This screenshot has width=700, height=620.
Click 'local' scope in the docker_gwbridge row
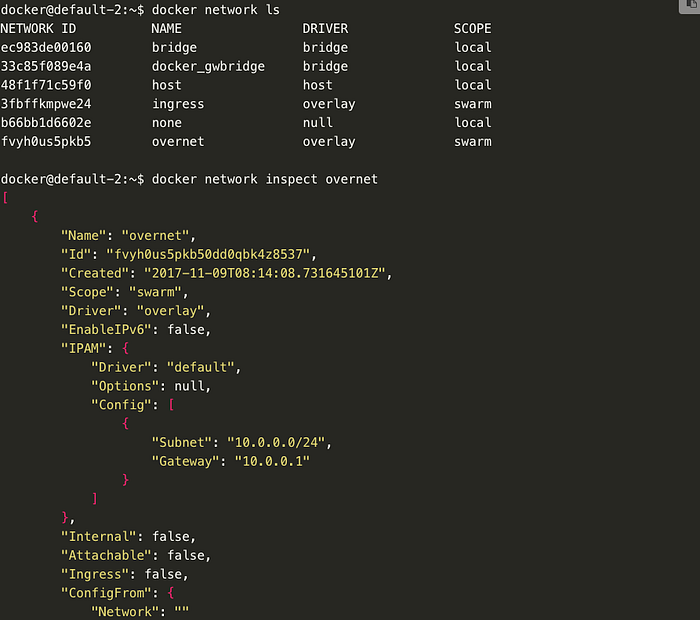coord(473,66)
